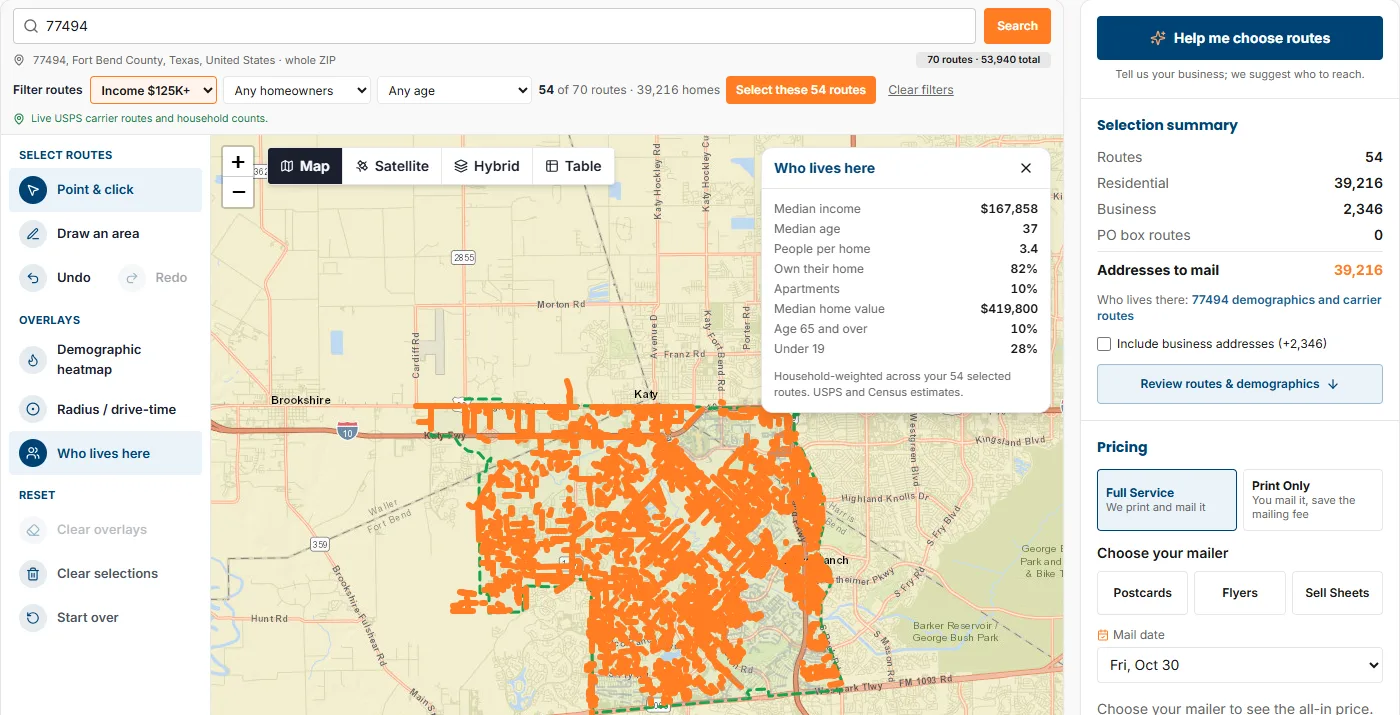
Task: Open the Mail date Fri, Oct 30 dropdown
Action: [x=1240, y=665]
